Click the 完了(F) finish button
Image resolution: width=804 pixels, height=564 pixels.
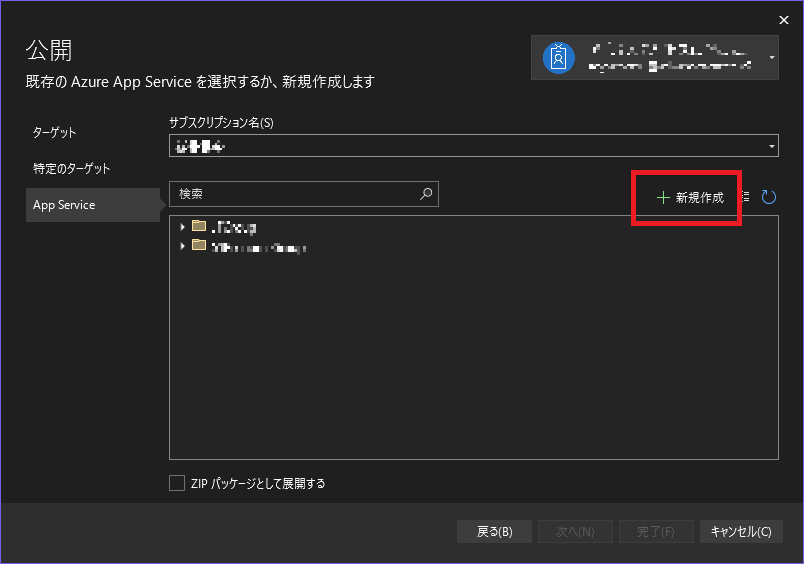(x=656, y=532)
